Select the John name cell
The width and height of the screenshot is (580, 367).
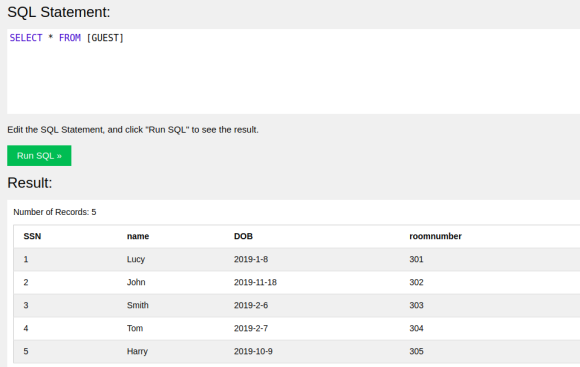[136, 282]
